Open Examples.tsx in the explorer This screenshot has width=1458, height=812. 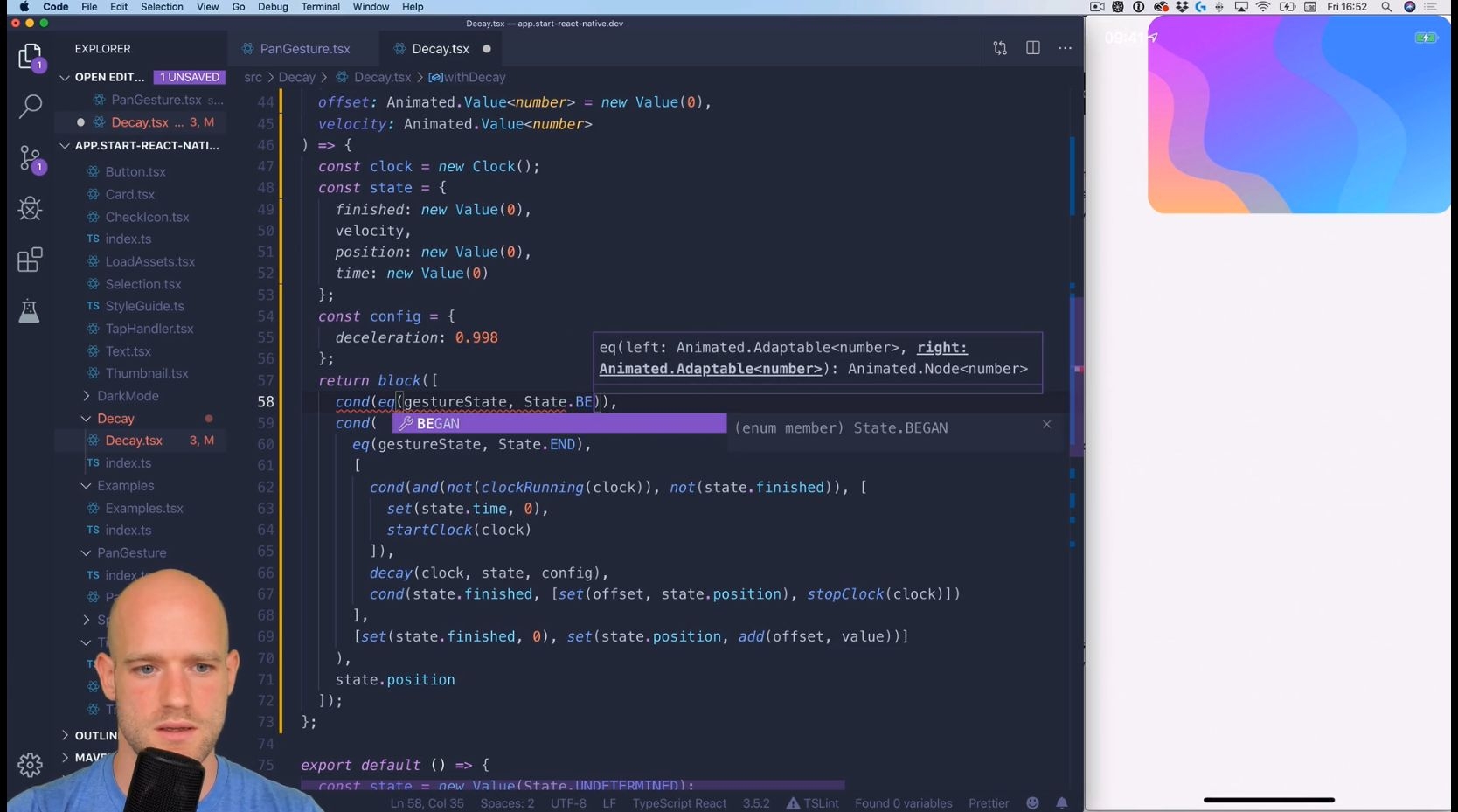[144, 508]
